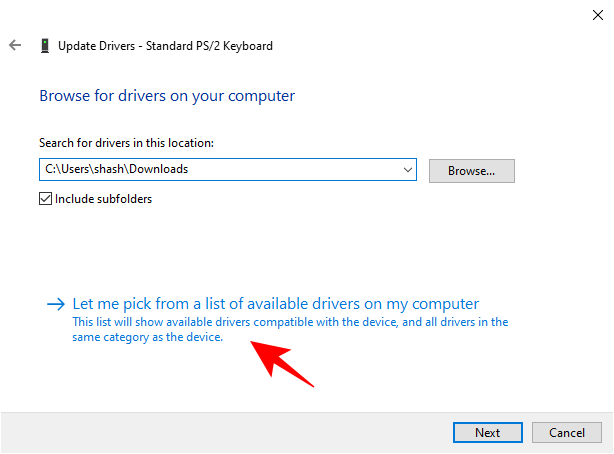Click the description text under Let me pick
Image resolution: width=614 pixels, height=454 pixels.
290,329
